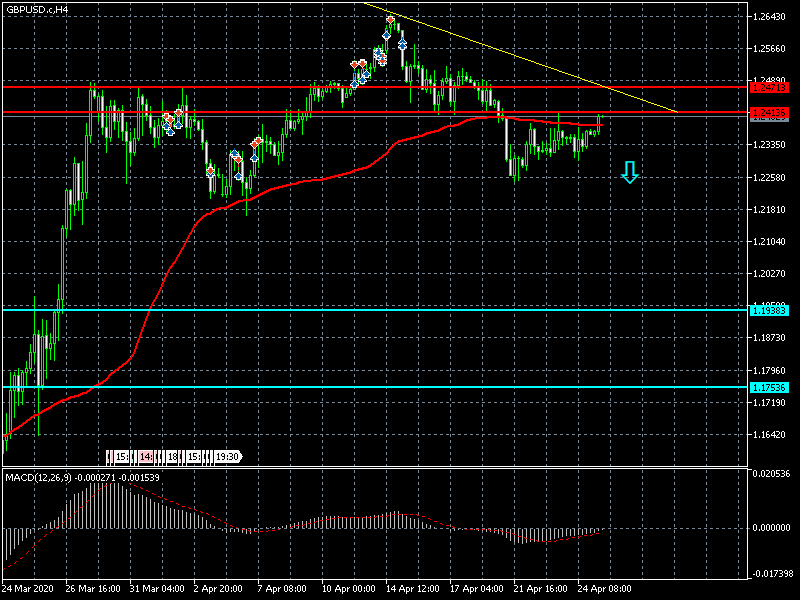Select the red 1.24136 price label
The height and width of the screenshot is (600, 800).
pos(769,112)
